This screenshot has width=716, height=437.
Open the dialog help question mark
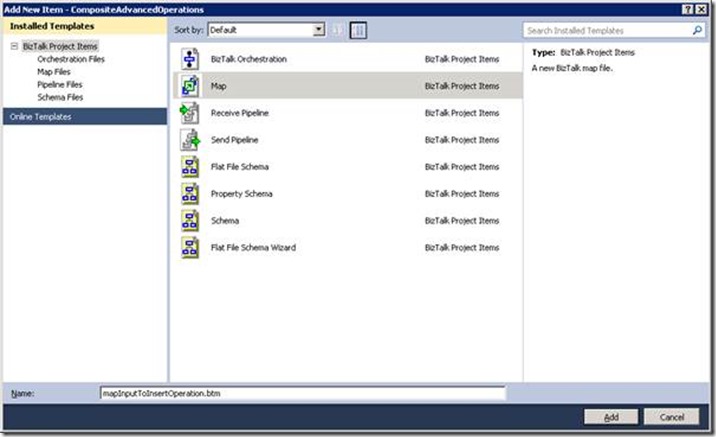click(688, 10)
